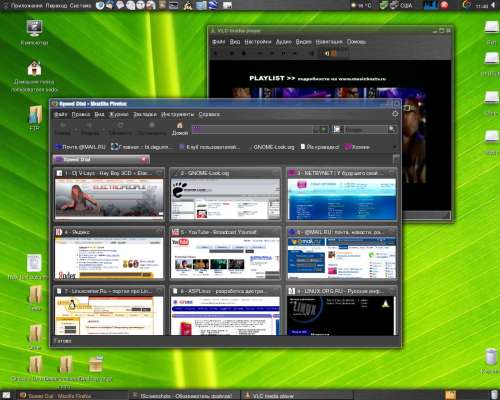Click the Stop (Остановить) button in Firefox
Image resolution: width=500 pixels, height=400 pixels.
(x=152, y=129)
